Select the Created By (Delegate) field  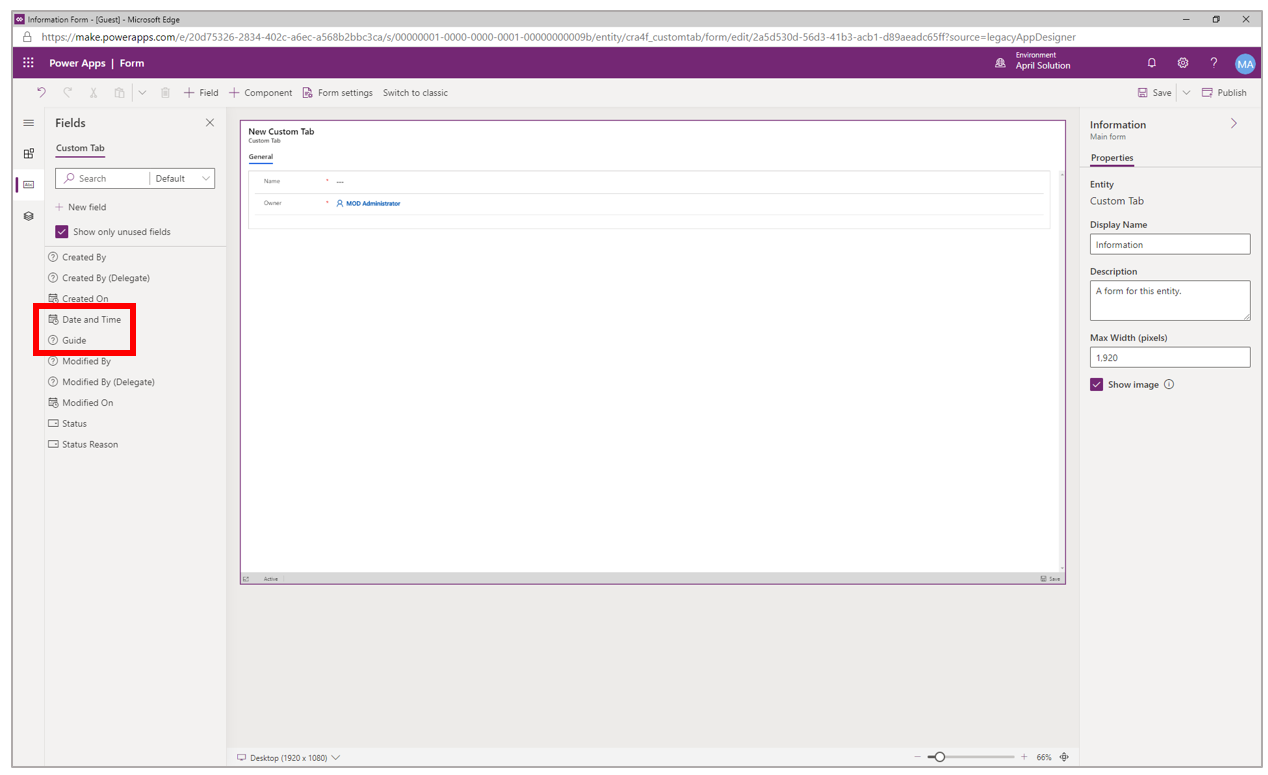coord(99,278)
